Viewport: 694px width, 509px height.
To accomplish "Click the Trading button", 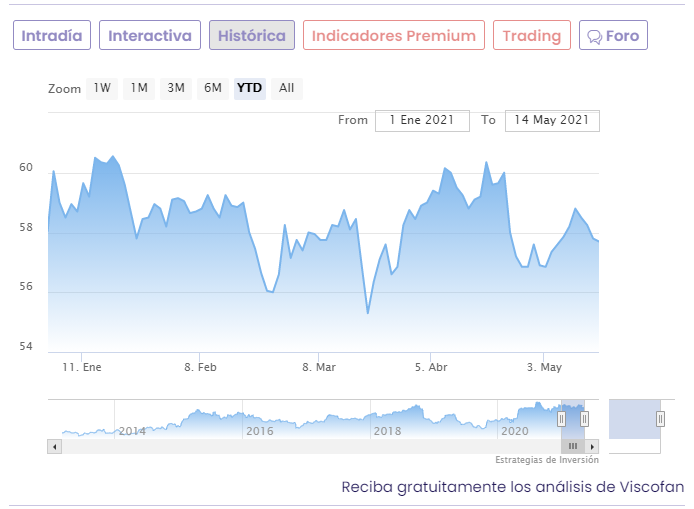I will tap(531, 36).
